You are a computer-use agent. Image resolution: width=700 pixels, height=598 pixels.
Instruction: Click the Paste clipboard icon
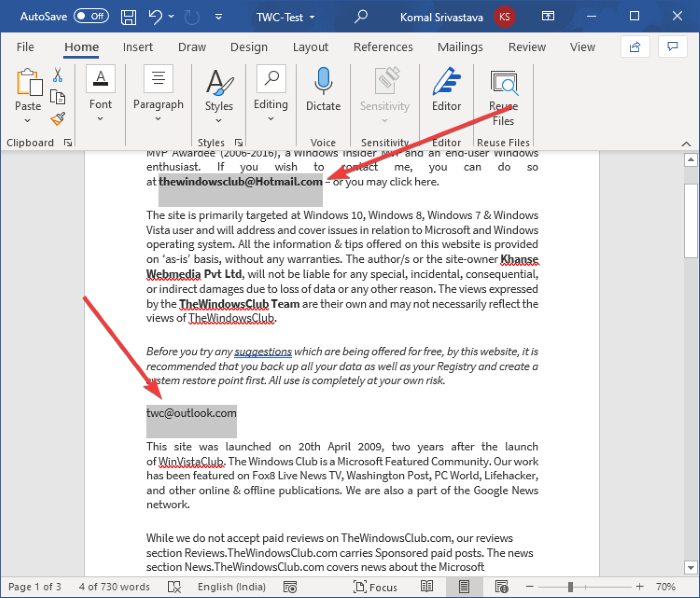click(x=29, y=82)
